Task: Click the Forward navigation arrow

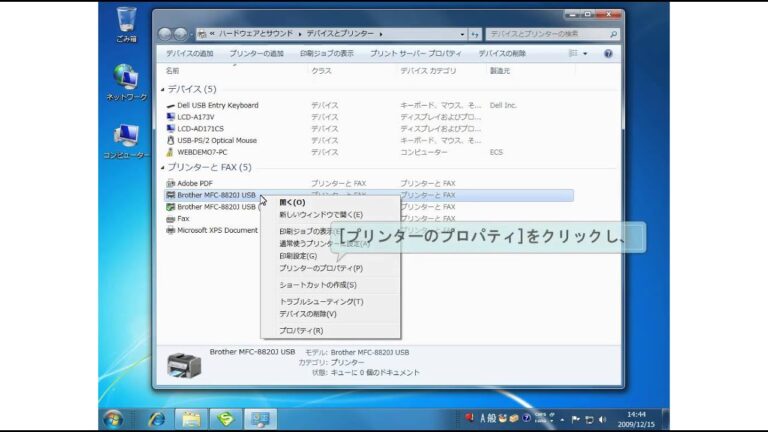Action: click(x=180, y=34)
